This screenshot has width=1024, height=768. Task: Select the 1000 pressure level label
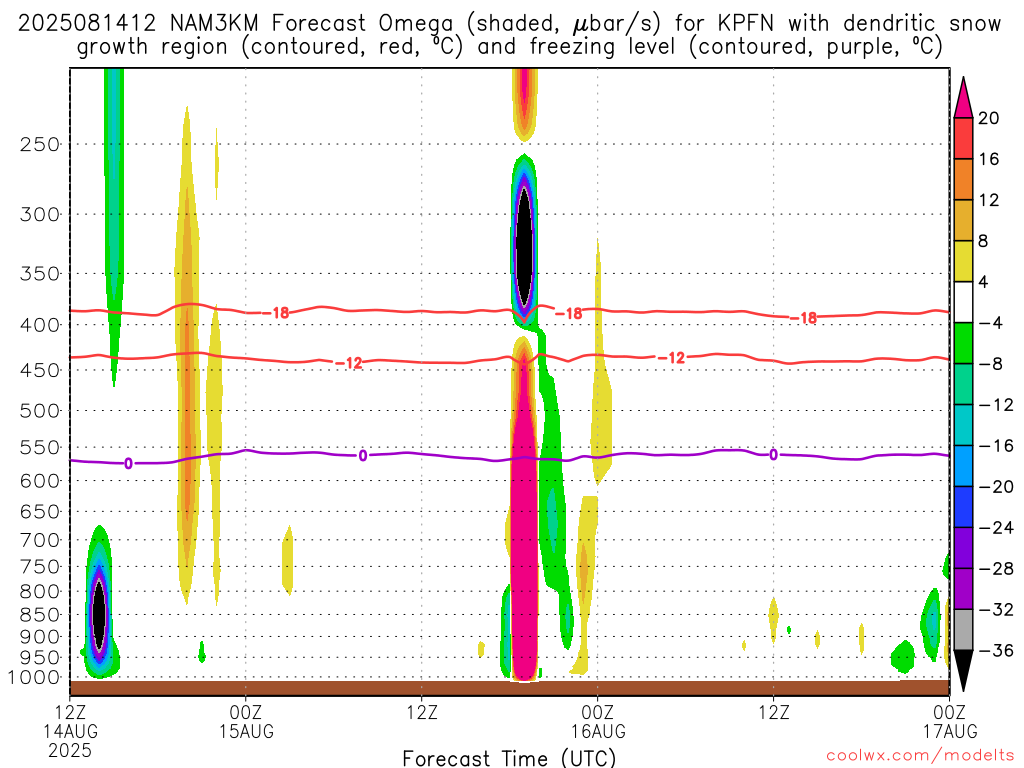tap(35, 678)
